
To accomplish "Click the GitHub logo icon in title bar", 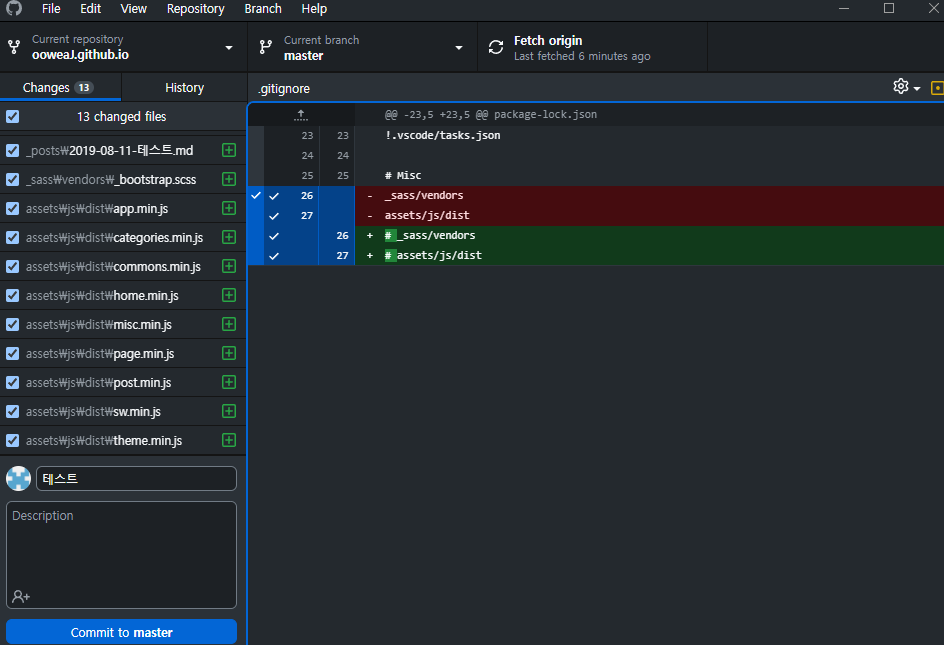I will click(x=14, y=8).
